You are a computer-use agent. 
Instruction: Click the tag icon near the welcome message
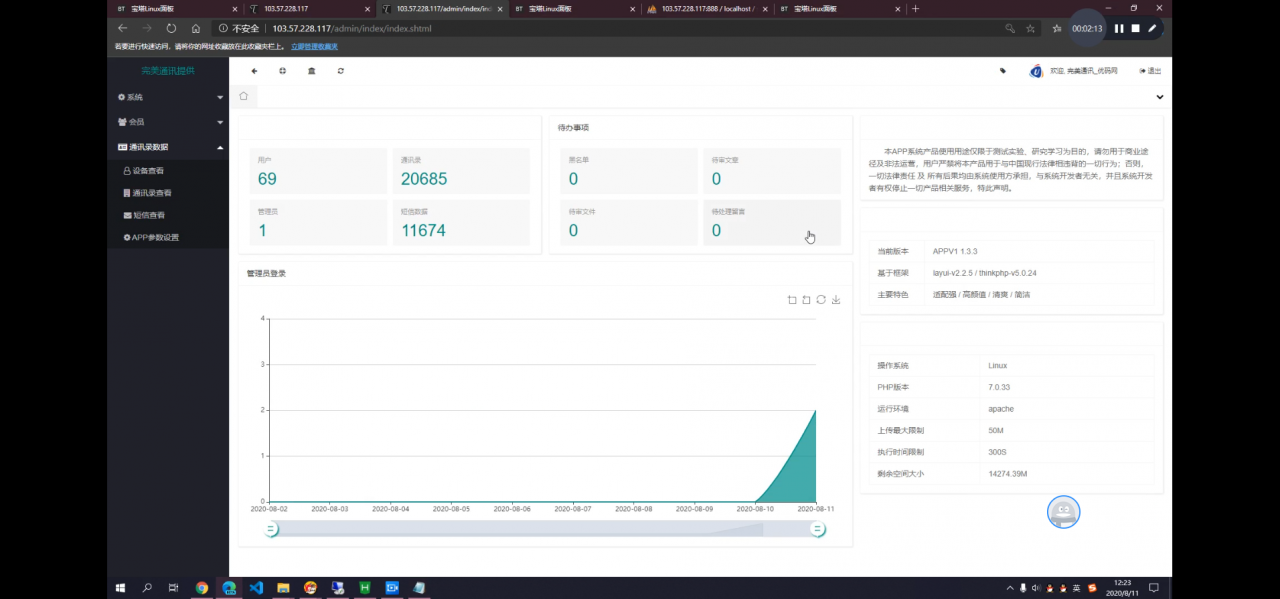[1001, 71]
